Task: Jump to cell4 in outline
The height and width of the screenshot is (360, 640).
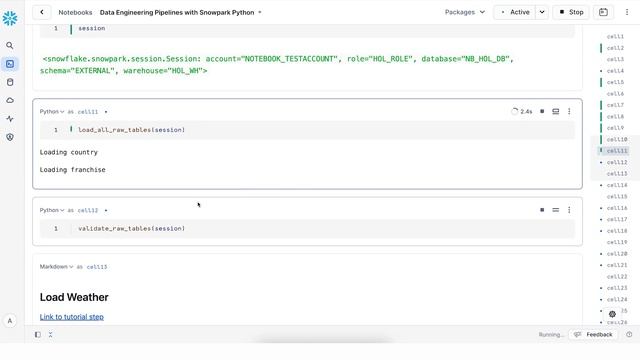Action: tap(615, 71)
